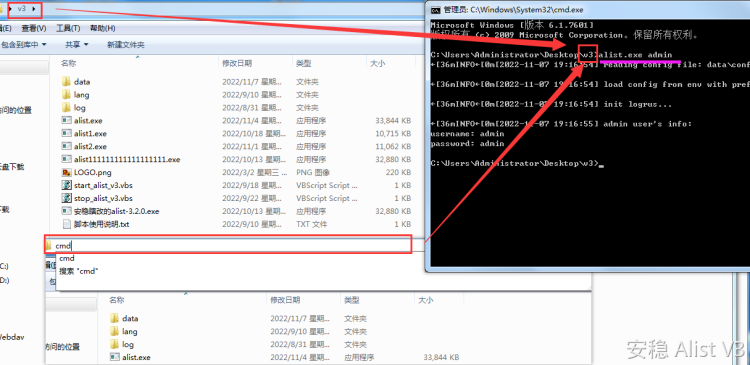The image size is (750, 365).
Task: Sort by 大小 column in lower window
Action: (426, 300)
